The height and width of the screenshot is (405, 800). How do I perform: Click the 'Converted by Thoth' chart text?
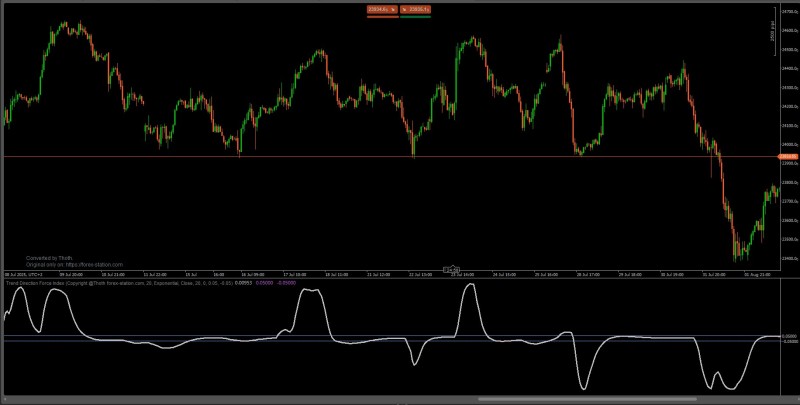pos(49,259)
